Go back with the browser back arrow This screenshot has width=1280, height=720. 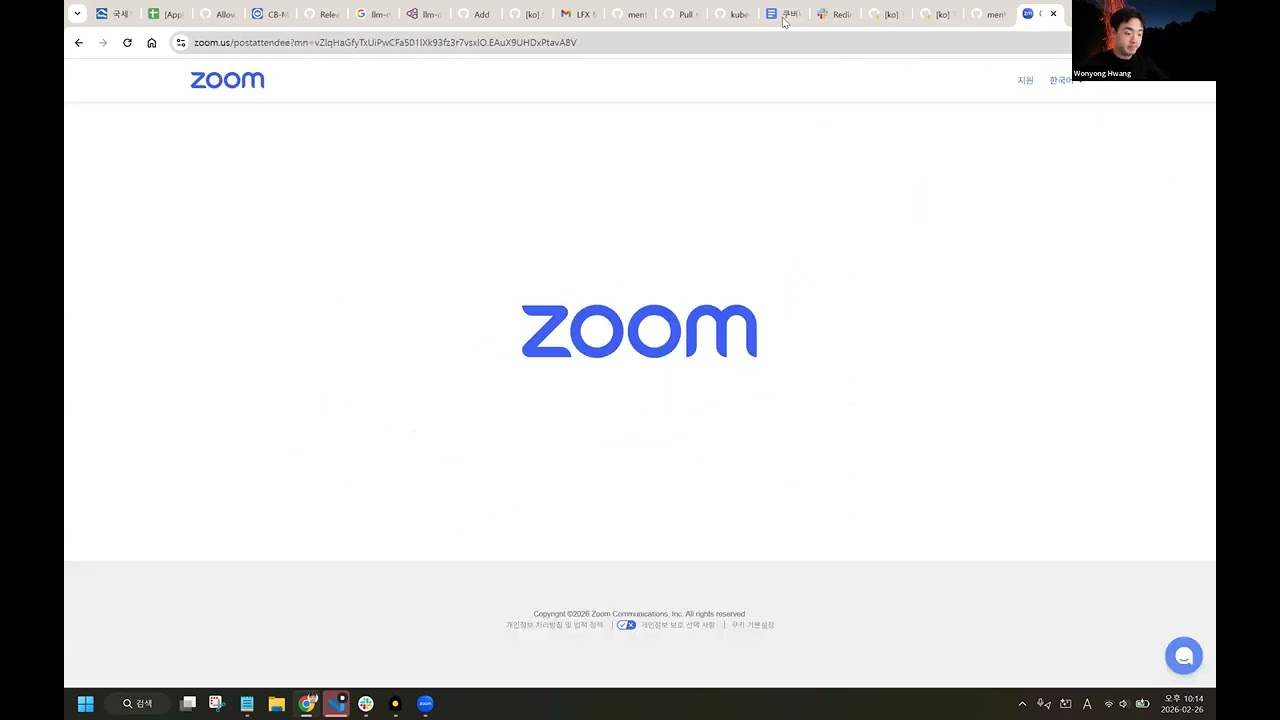pyautogui.click(x=79, y=43)
